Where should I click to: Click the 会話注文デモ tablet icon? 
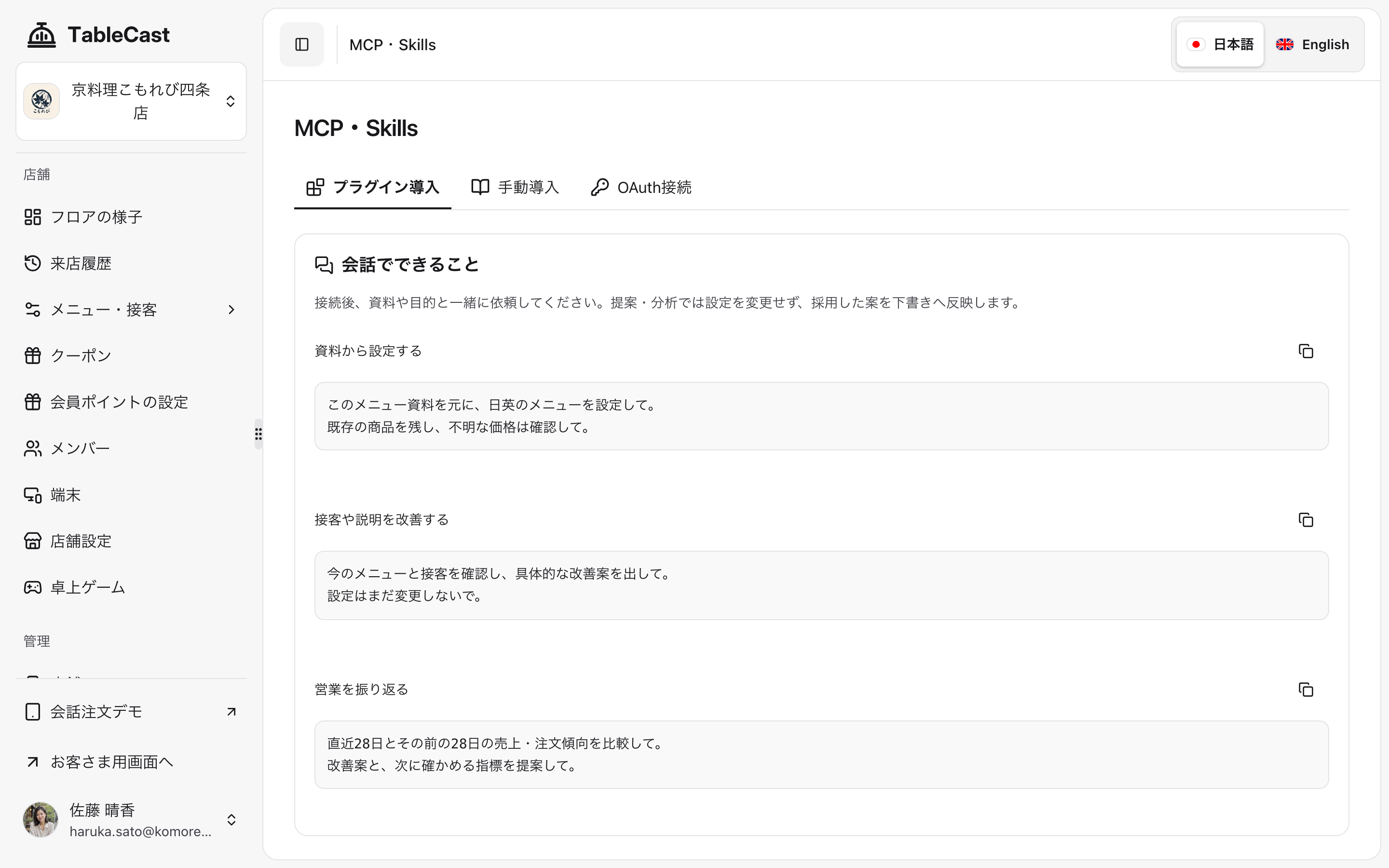[33, 712]
